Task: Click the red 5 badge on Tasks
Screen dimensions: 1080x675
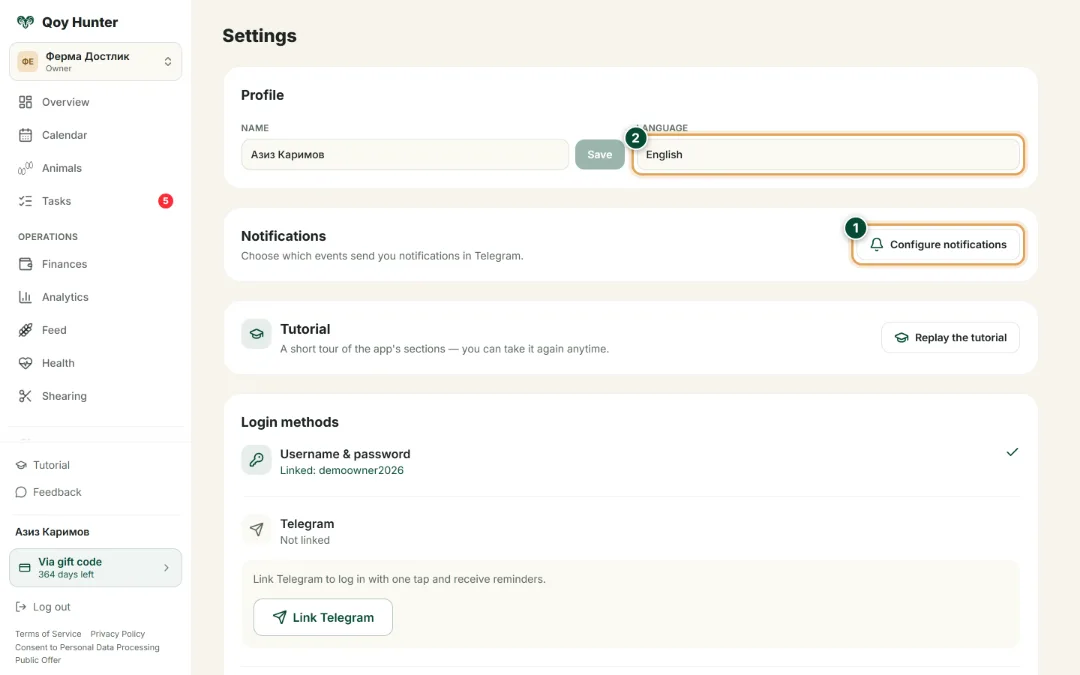Action: [165, 201]
